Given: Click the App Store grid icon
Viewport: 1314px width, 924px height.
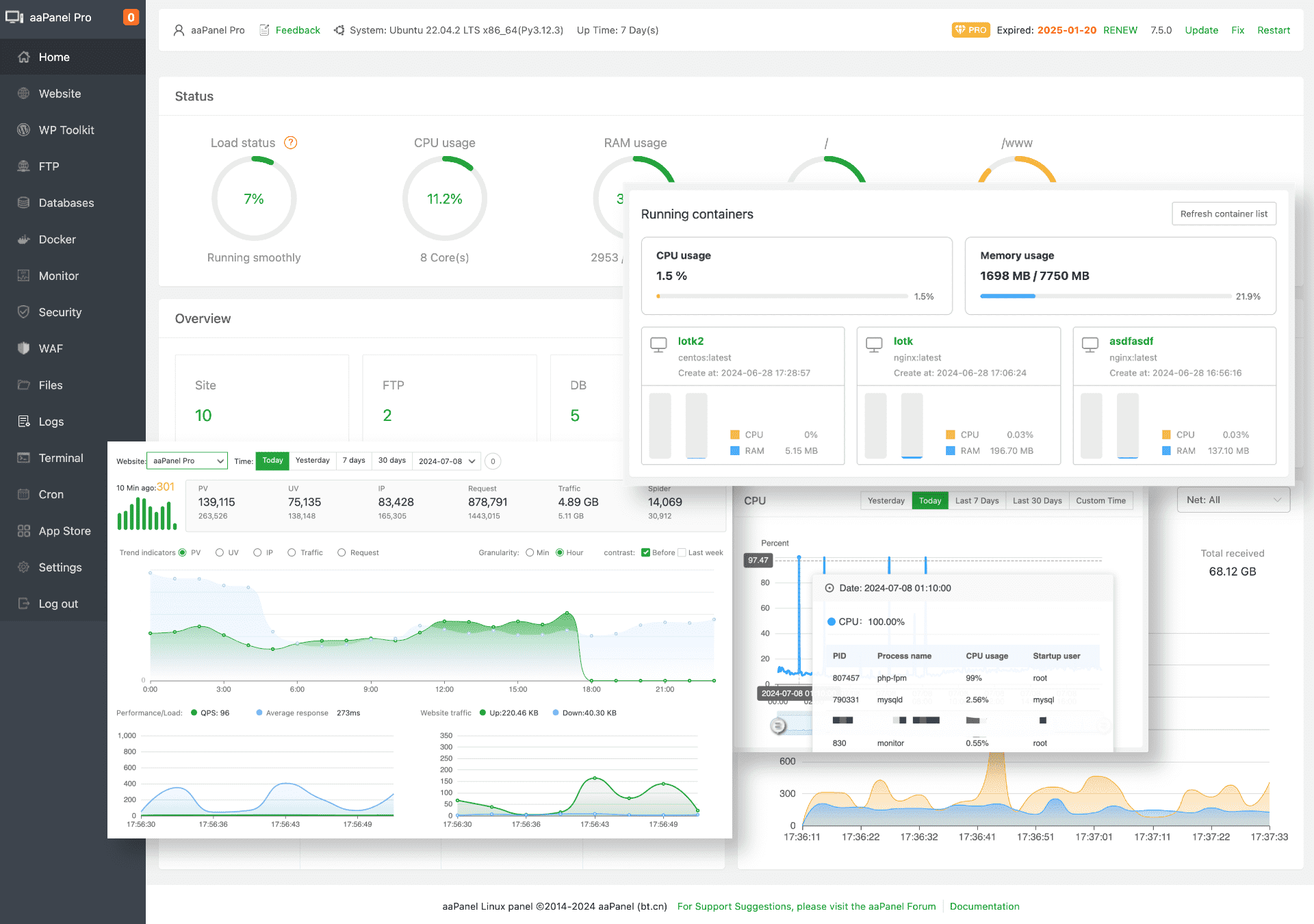Looking at the screenshot, I should [x=24, y=531].
